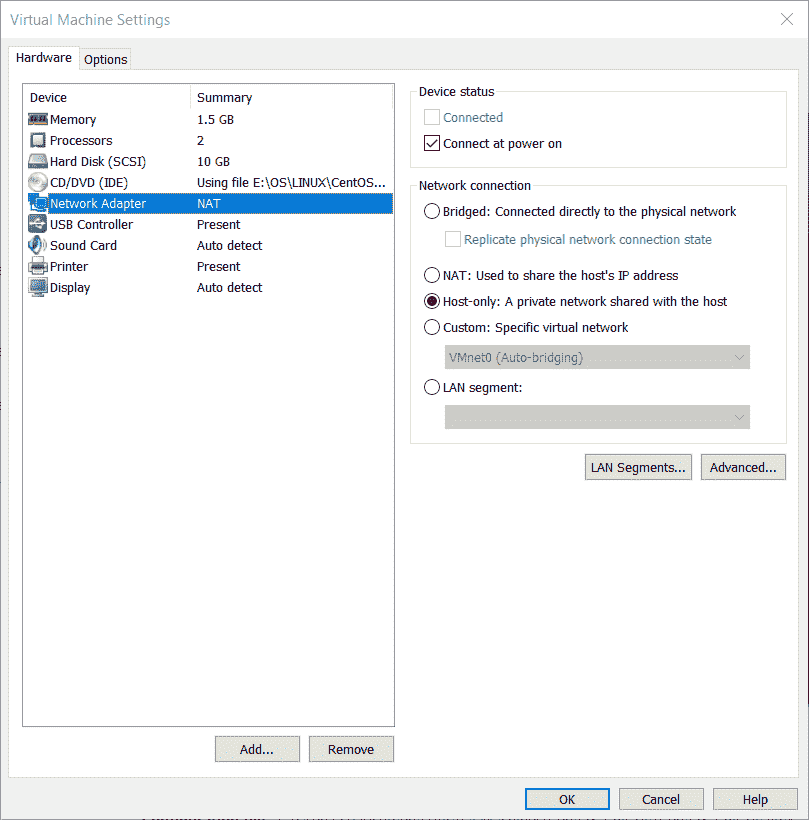Switch to the Hardware tab
The image size is (809, 820).
[44, 58]
